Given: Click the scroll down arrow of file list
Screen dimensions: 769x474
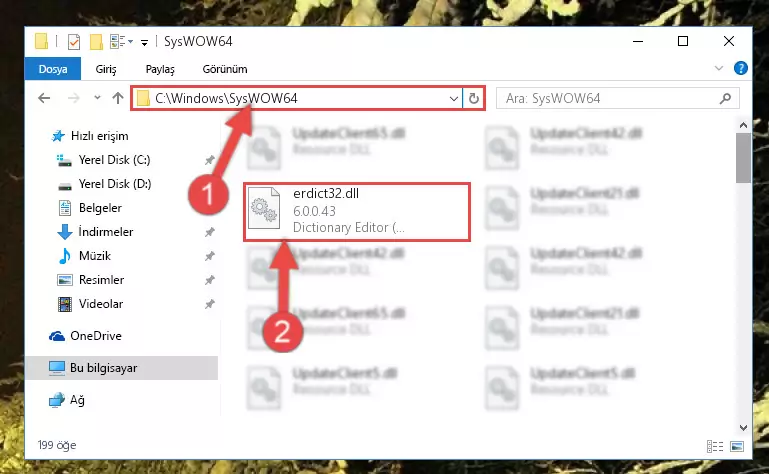Looking at the screenshot, I should (743, 428).
